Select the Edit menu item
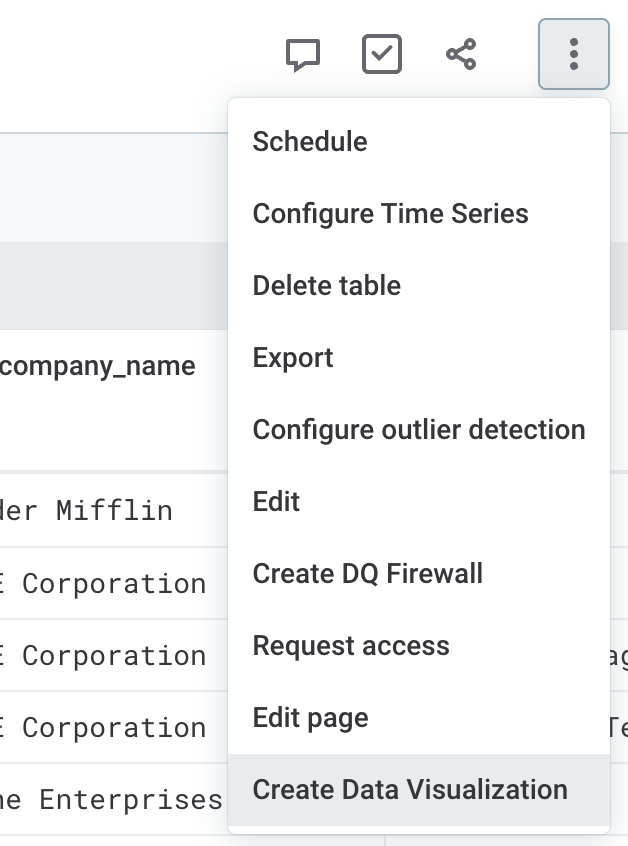 [277, 502]
